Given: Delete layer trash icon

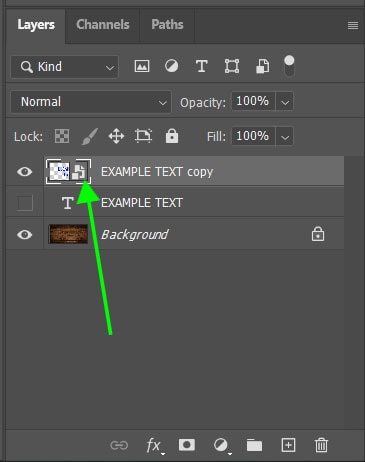Looking at the screenshot, I should 321,445.
